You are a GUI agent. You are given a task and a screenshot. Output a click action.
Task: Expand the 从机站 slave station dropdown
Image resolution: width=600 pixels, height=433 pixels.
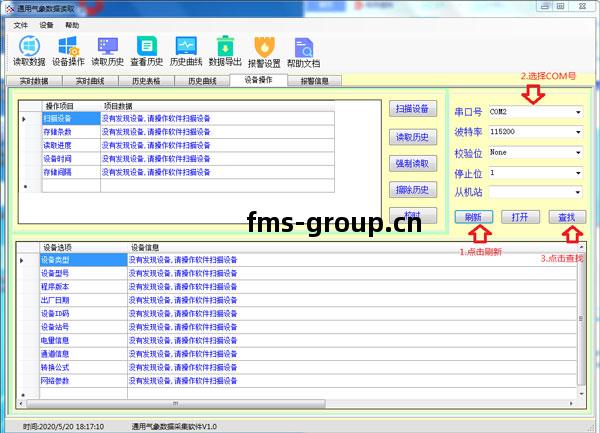578,192
